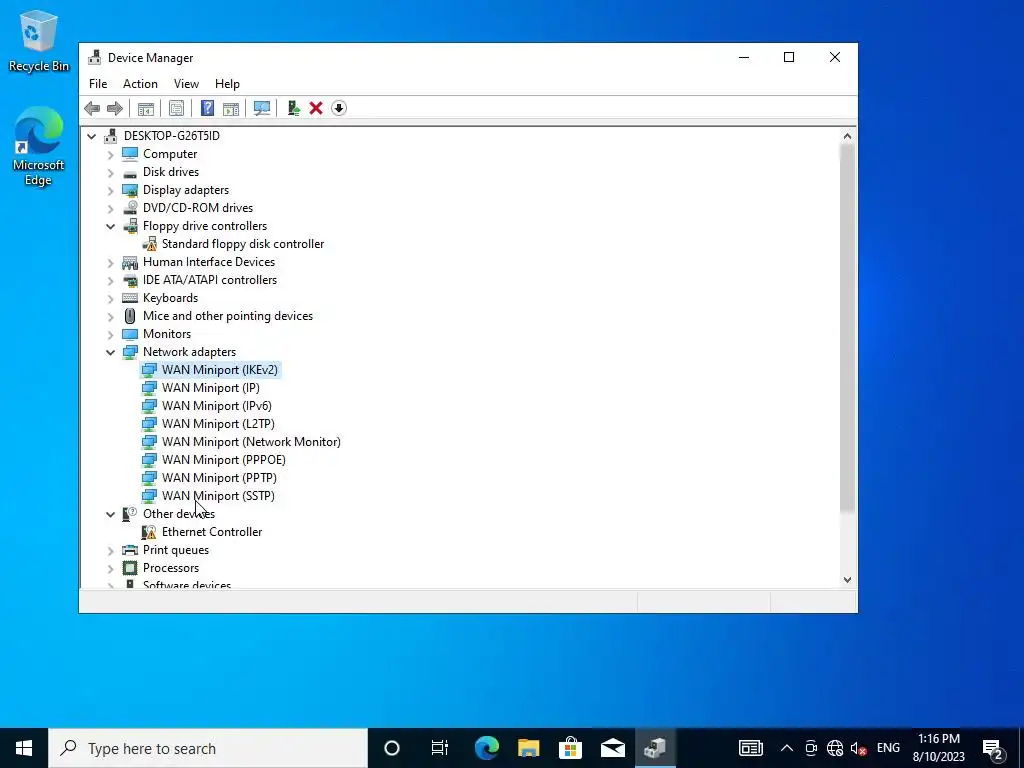Click the WAN Miniport (SSTP) adapter icon
This screenshot has height=768, width=1024.
(x=149, y=496)
